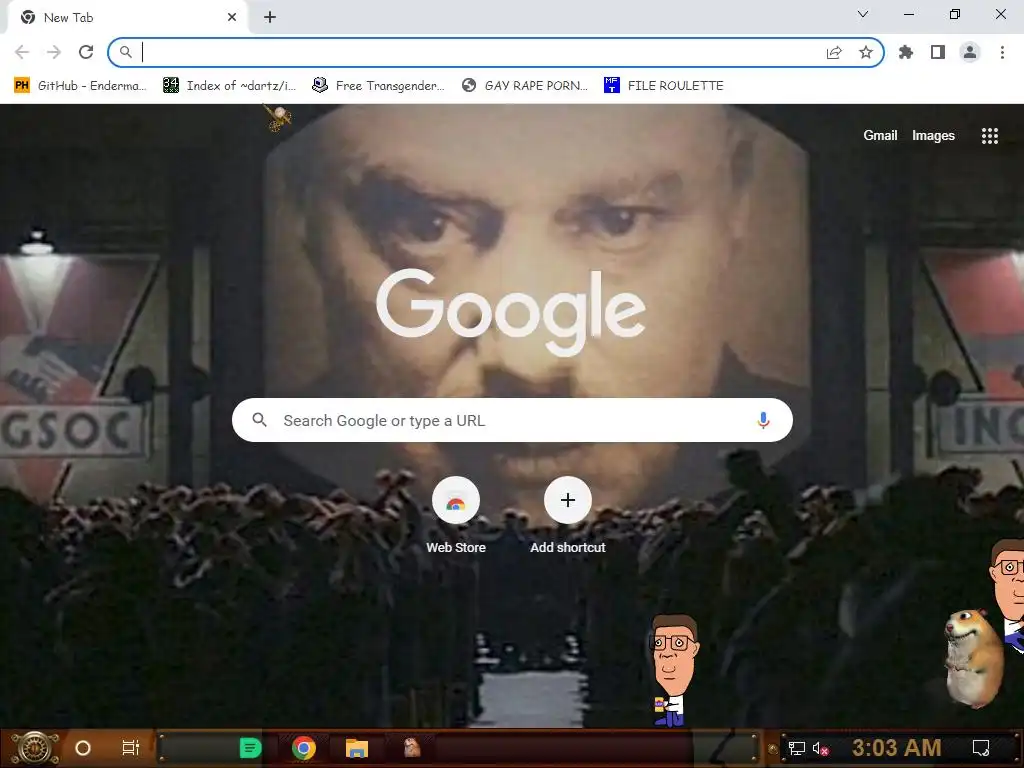Open the Extensions puzzle piece menu
This screenshot has height=768, width=1024.
906,52
